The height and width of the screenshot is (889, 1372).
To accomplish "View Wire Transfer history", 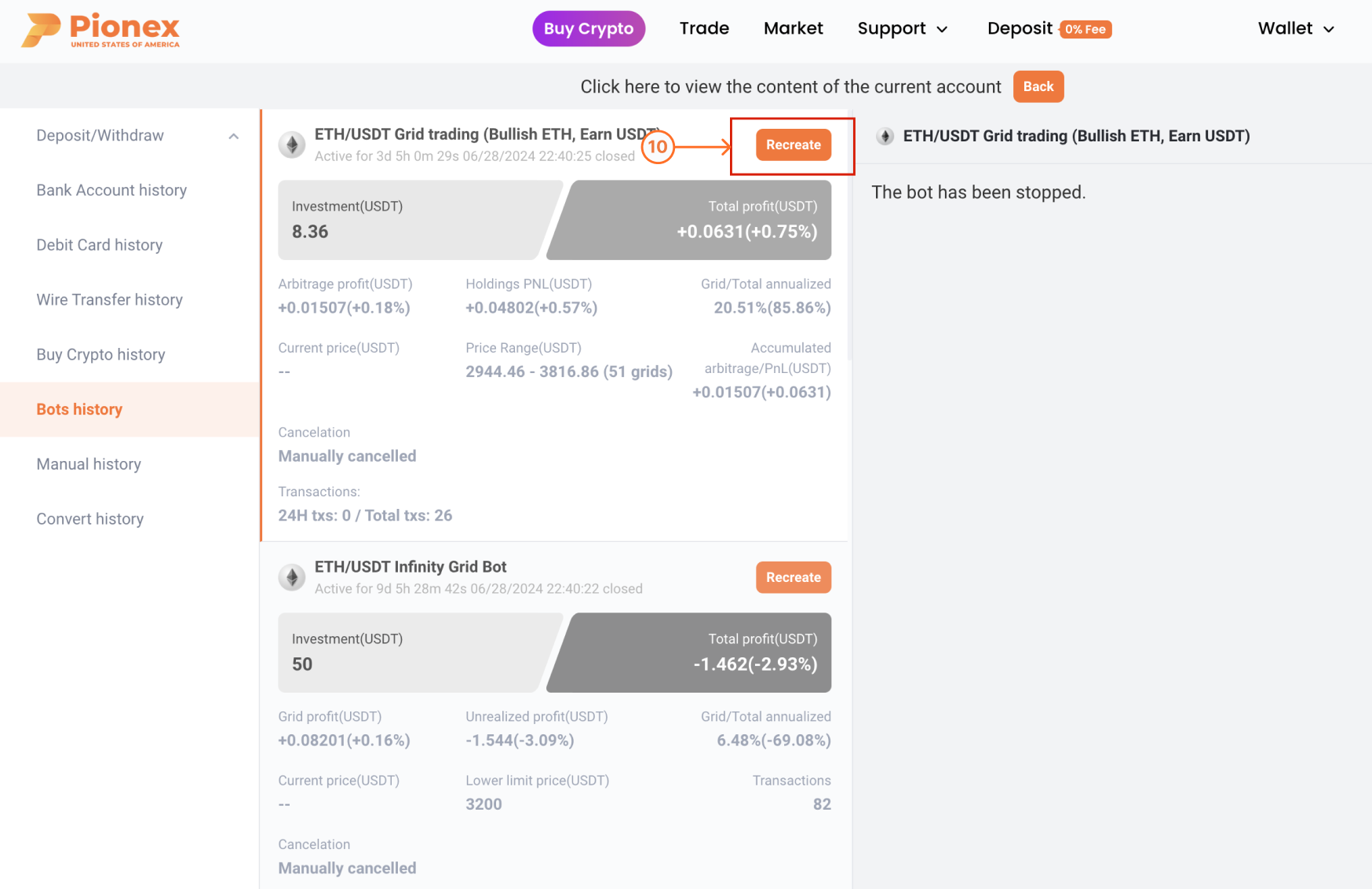I will (x=109, y=299).
